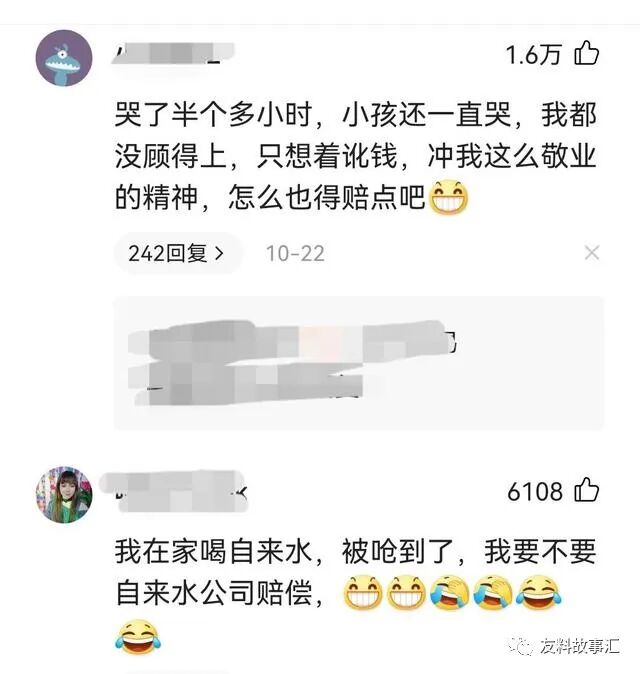Tap the chevron beside 242回复
The image size is (640, 674).
[x=219, y=253]
